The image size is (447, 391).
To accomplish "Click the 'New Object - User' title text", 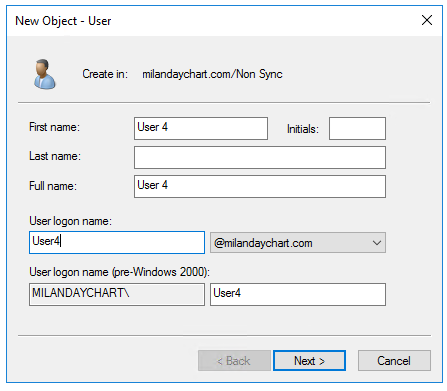I will [63, 21].
